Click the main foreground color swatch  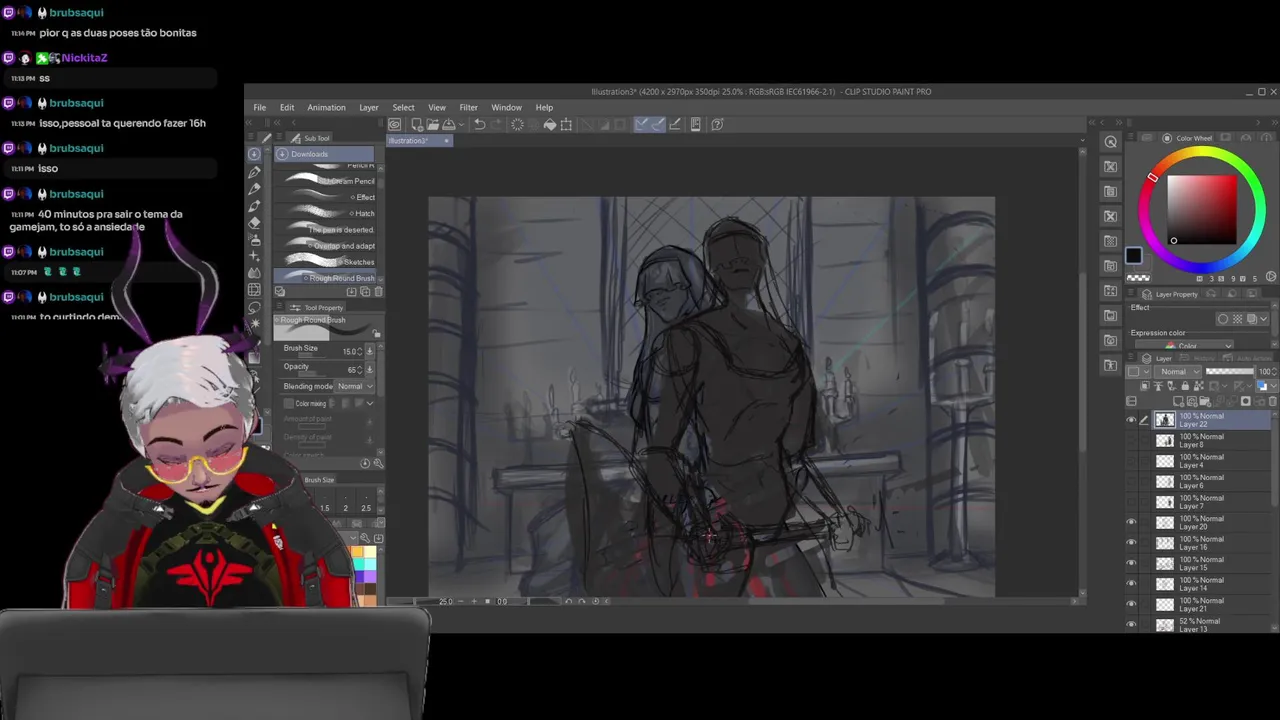[1133, 256]
